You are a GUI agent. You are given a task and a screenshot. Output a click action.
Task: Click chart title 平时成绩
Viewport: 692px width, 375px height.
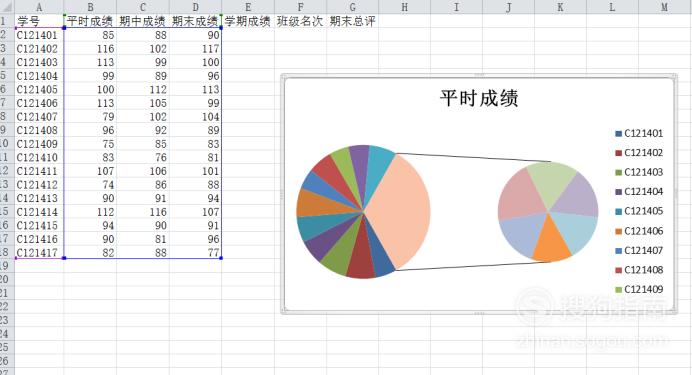[479, 98]
